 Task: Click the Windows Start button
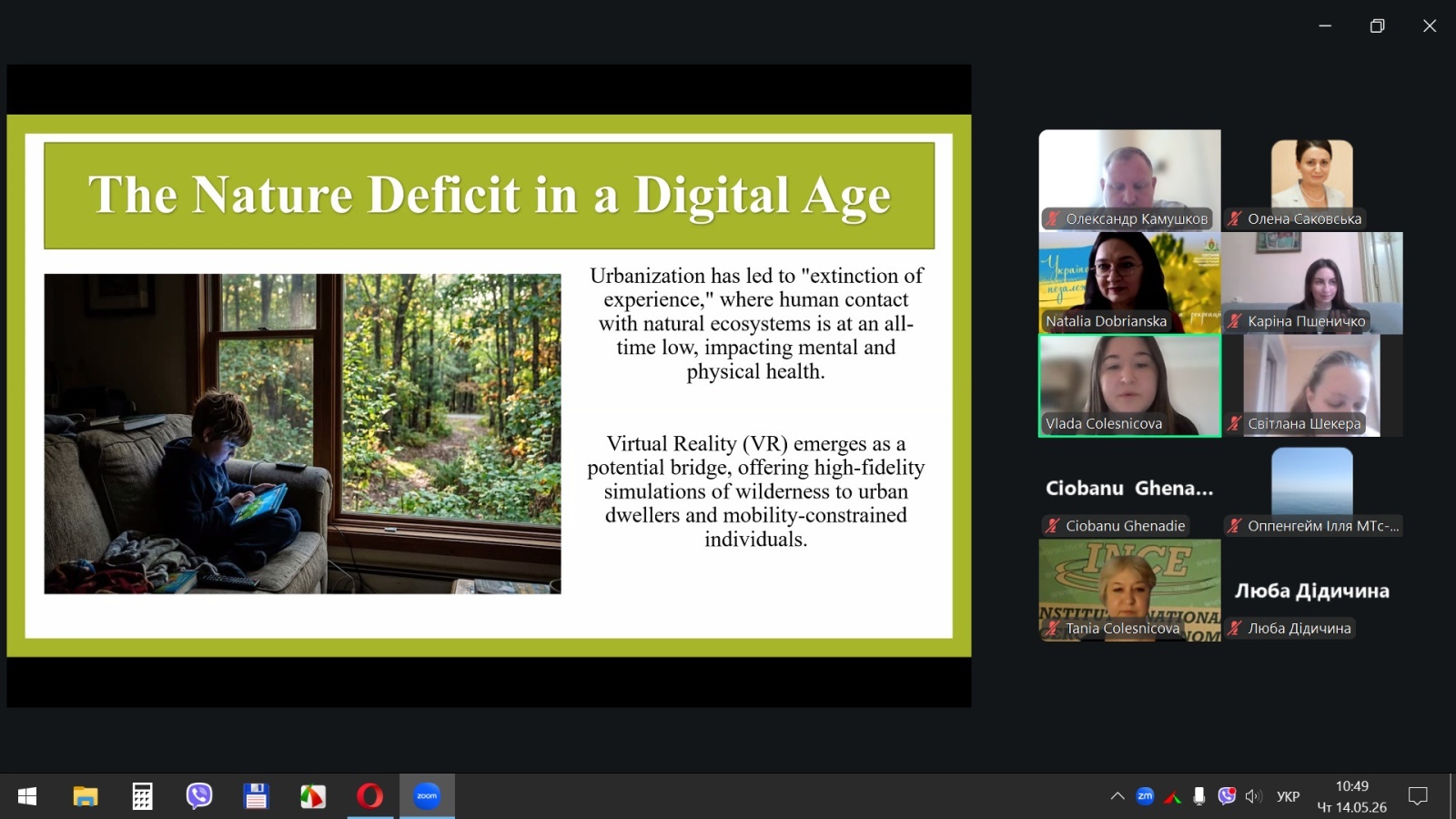tap(27, 796)
